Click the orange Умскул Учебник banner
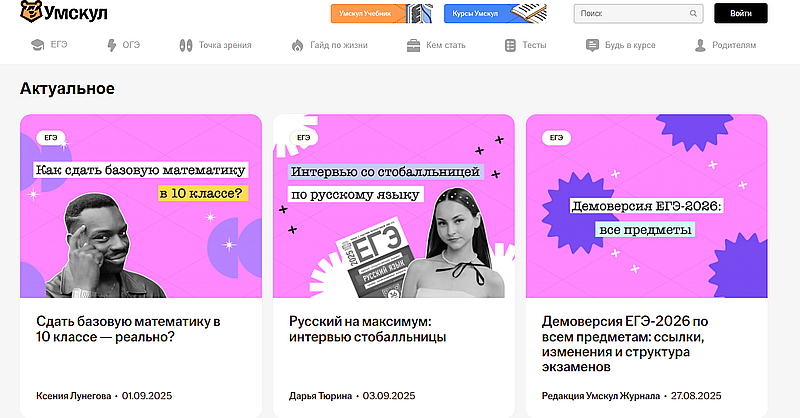800x418 pixels. coord(382,13)
